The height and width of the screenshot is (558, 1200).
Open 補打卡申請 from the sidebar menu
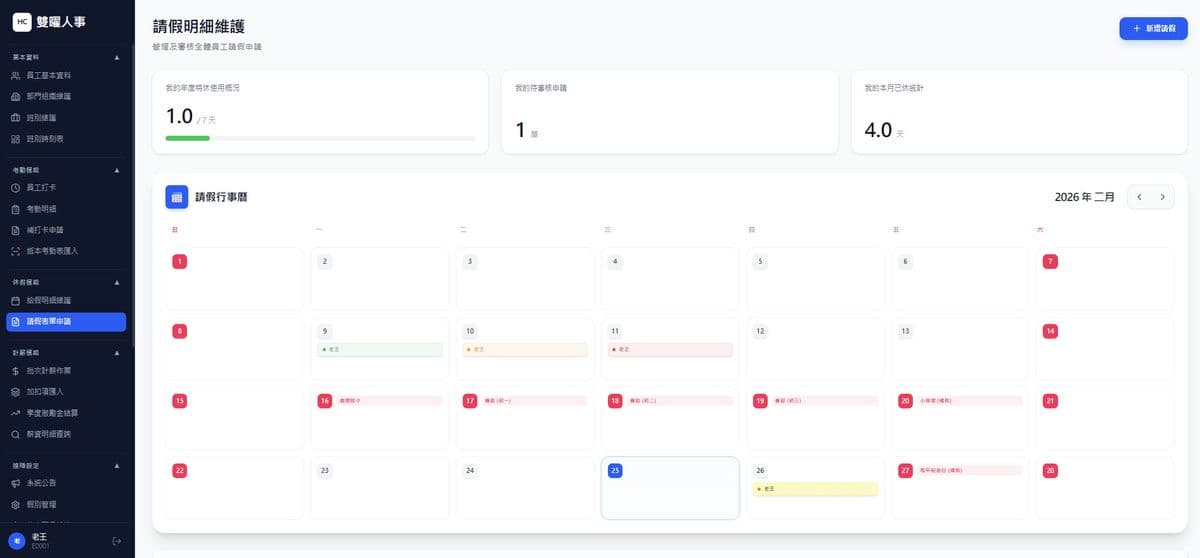[x=45, y=229]
